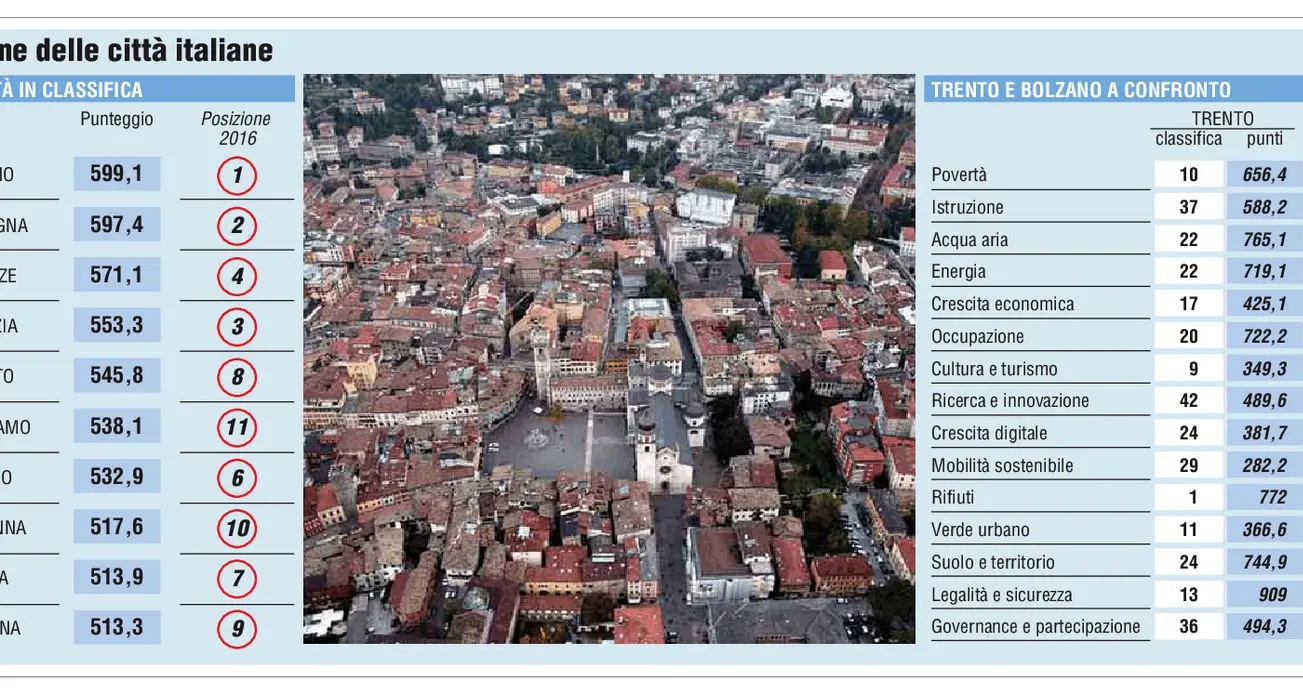1303x697 pixels.
Task: Select the score 517,6
Action: coord(117,527)
